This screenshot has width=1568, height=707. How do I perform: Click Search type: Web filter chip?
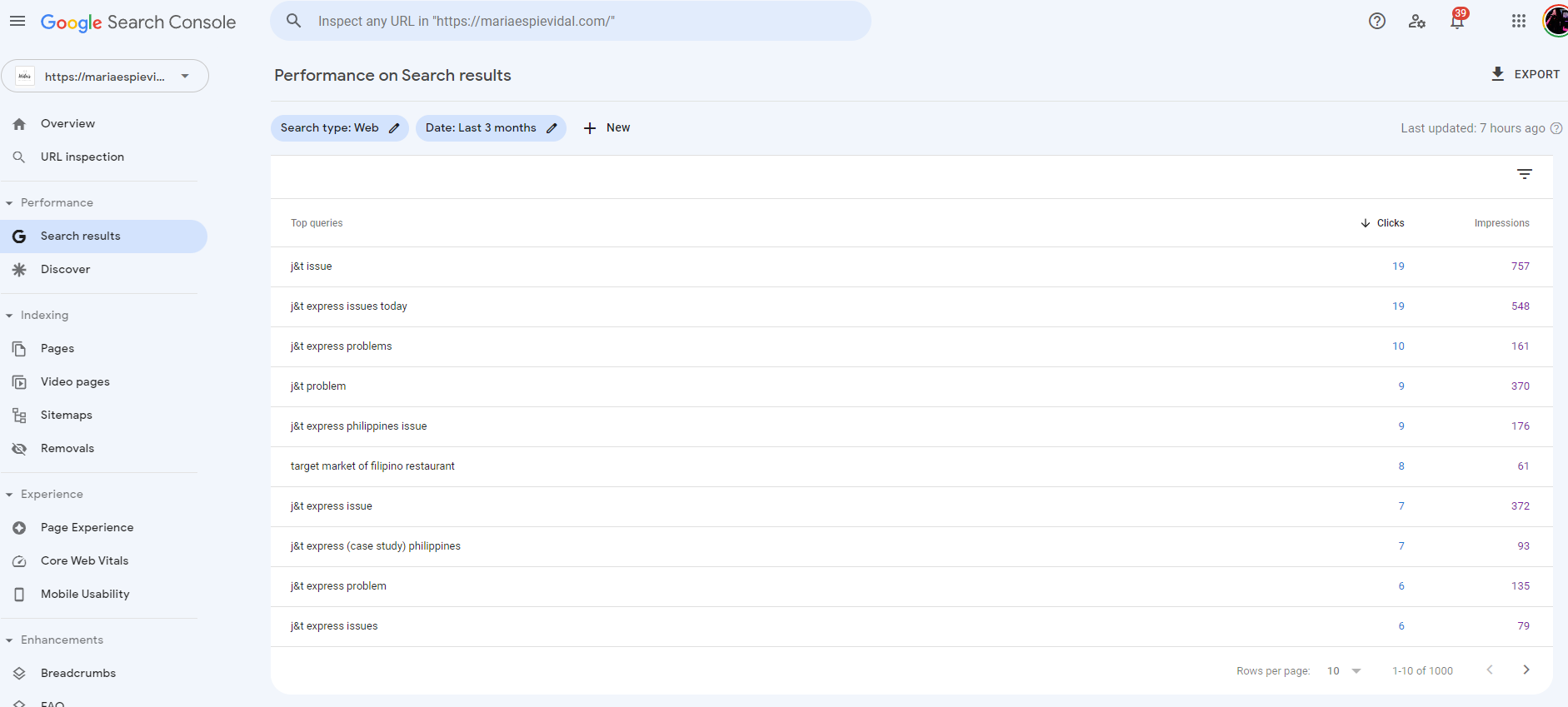pyautogui.click(x=340, y=128)
